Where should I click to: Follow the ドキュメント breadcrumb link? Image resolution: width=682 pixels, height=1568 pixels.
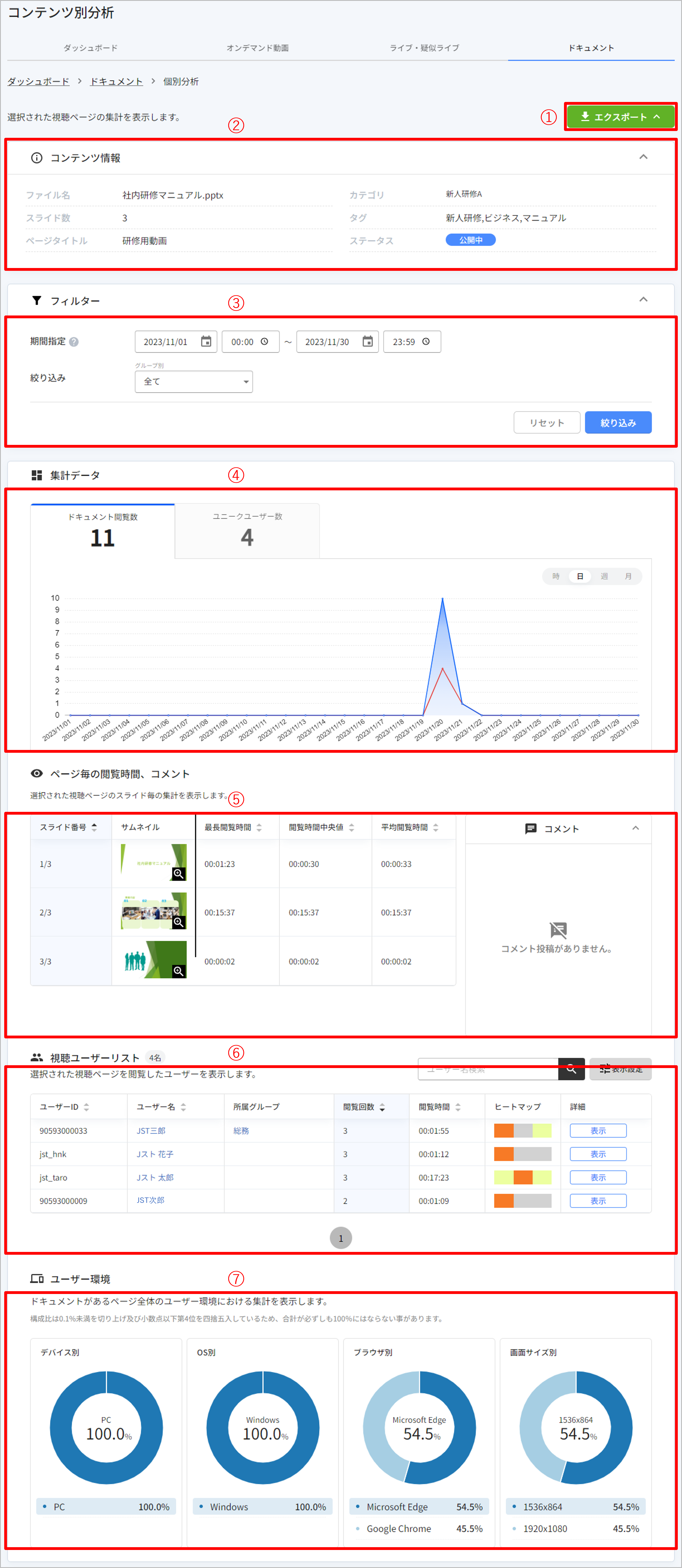pos(116,82)
